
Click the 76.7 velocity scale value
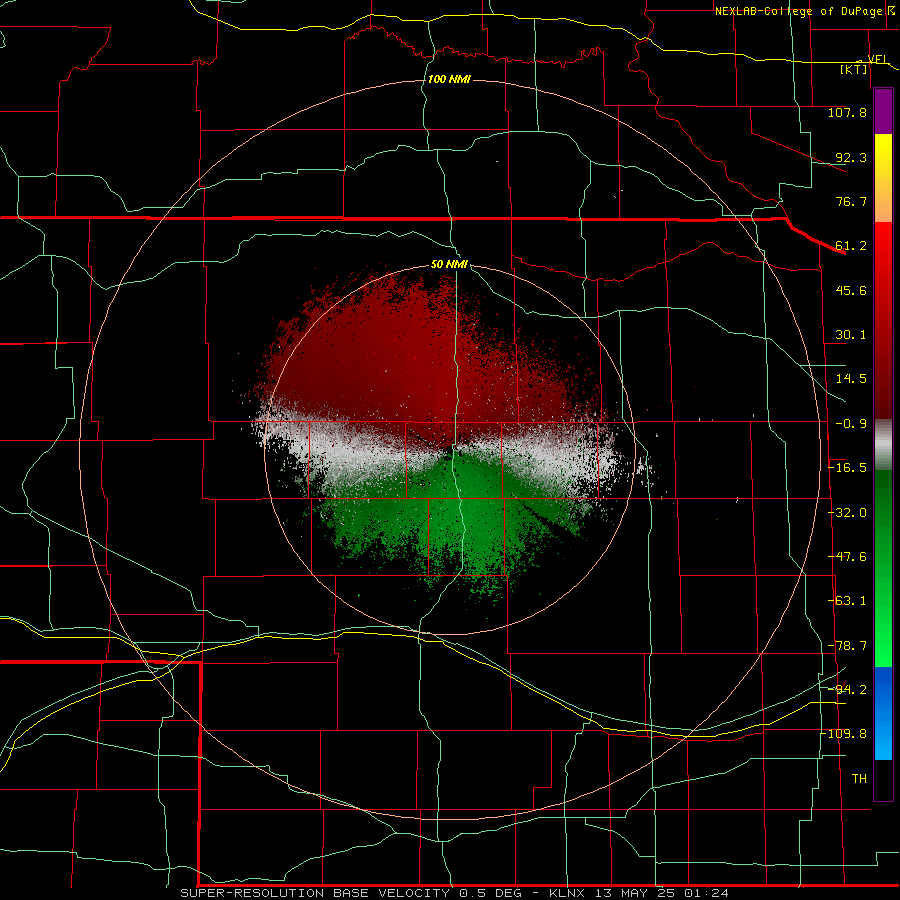851,201
